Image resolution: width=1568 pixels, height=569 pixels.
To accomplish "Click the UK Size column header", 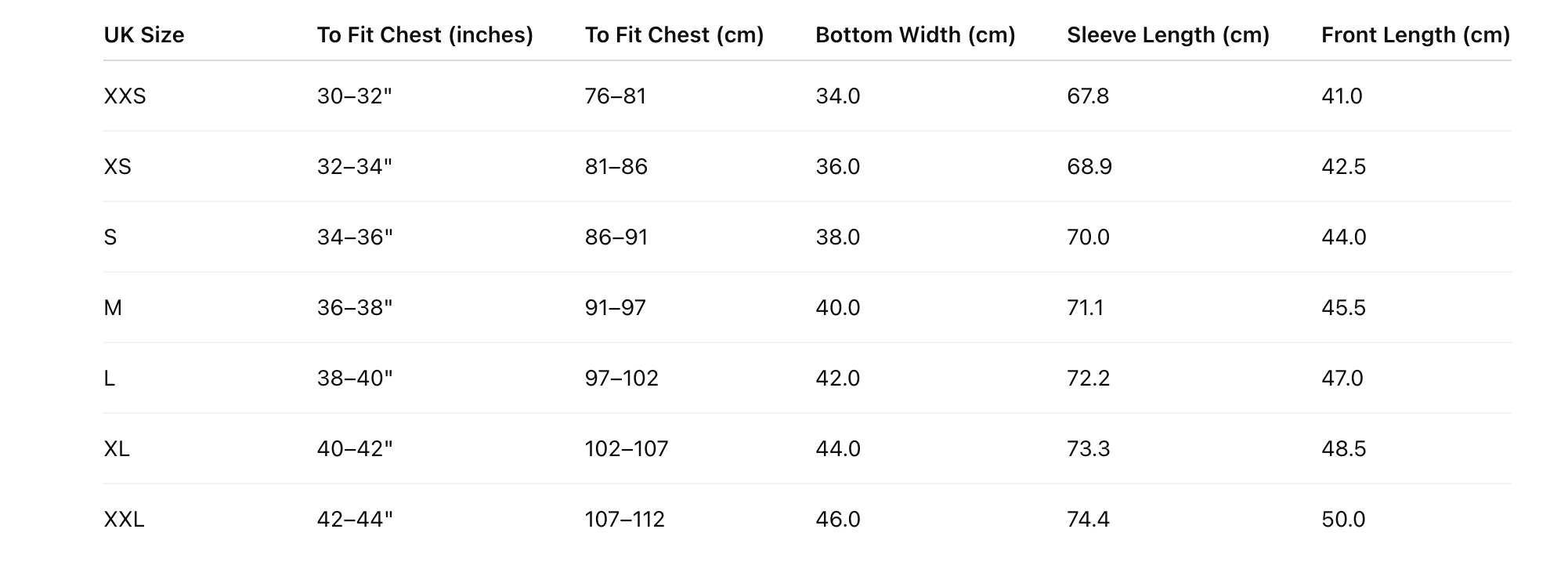I will pos(144,35).
